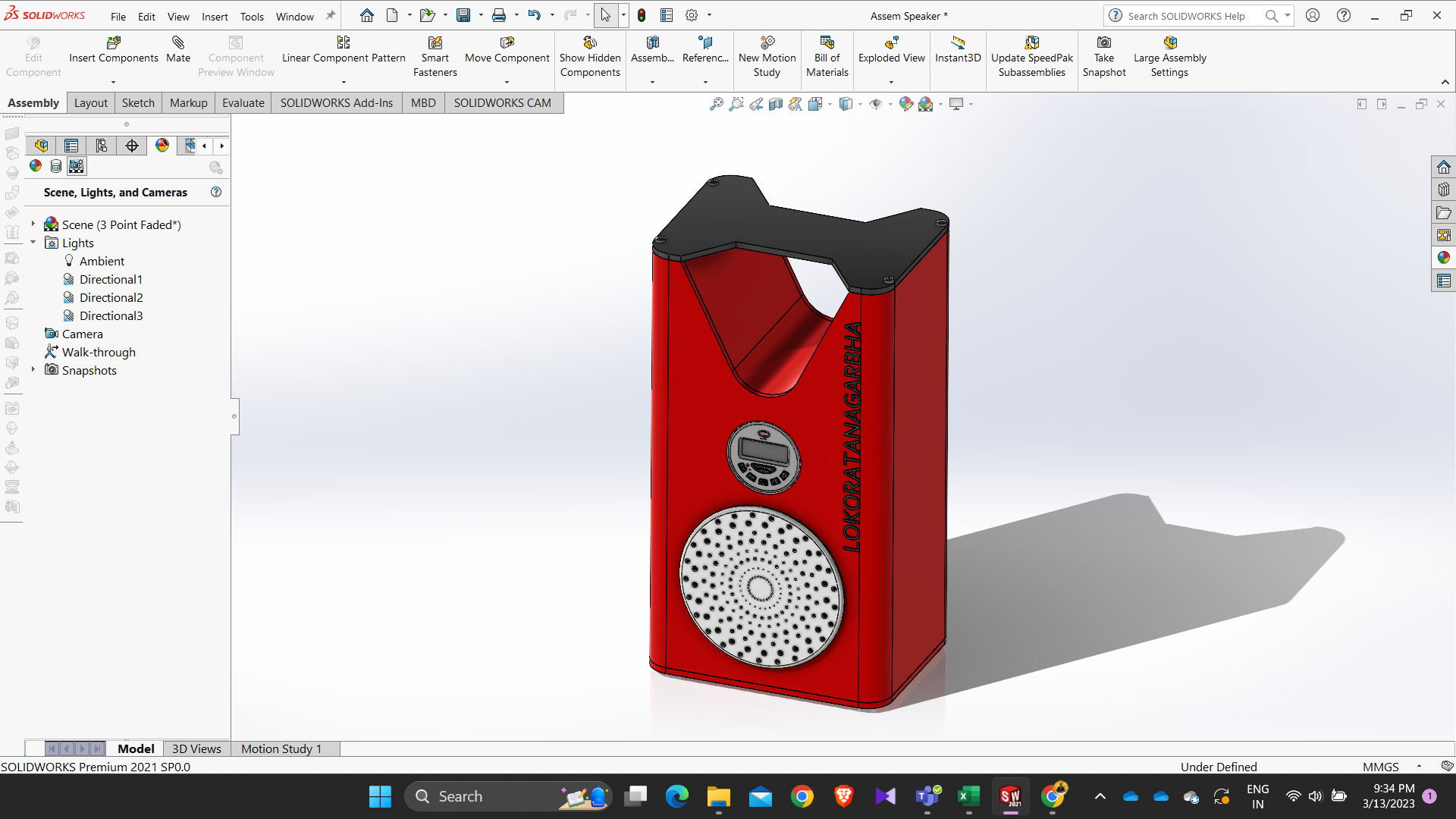Collapse the Lights tree folder

[33, 242]
